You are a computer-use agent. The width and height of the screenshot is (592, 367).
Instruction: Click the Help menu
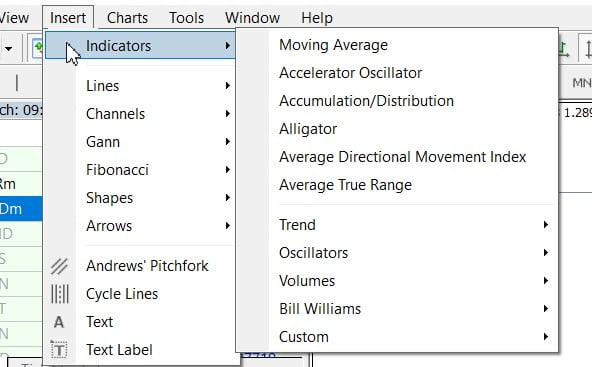[x=317, y=18]
